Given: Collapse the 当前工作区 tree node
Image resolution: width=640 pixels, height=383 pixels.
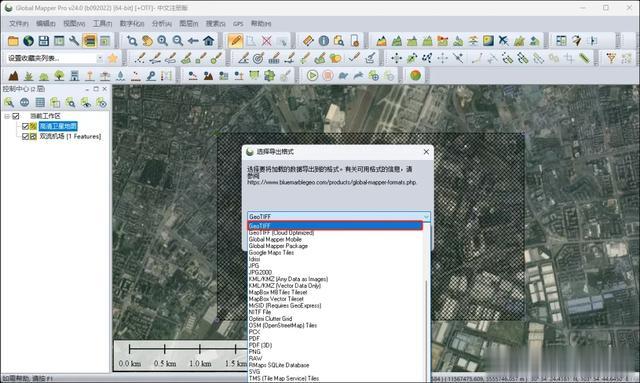Looking at the screenshot, I should 7,116.
